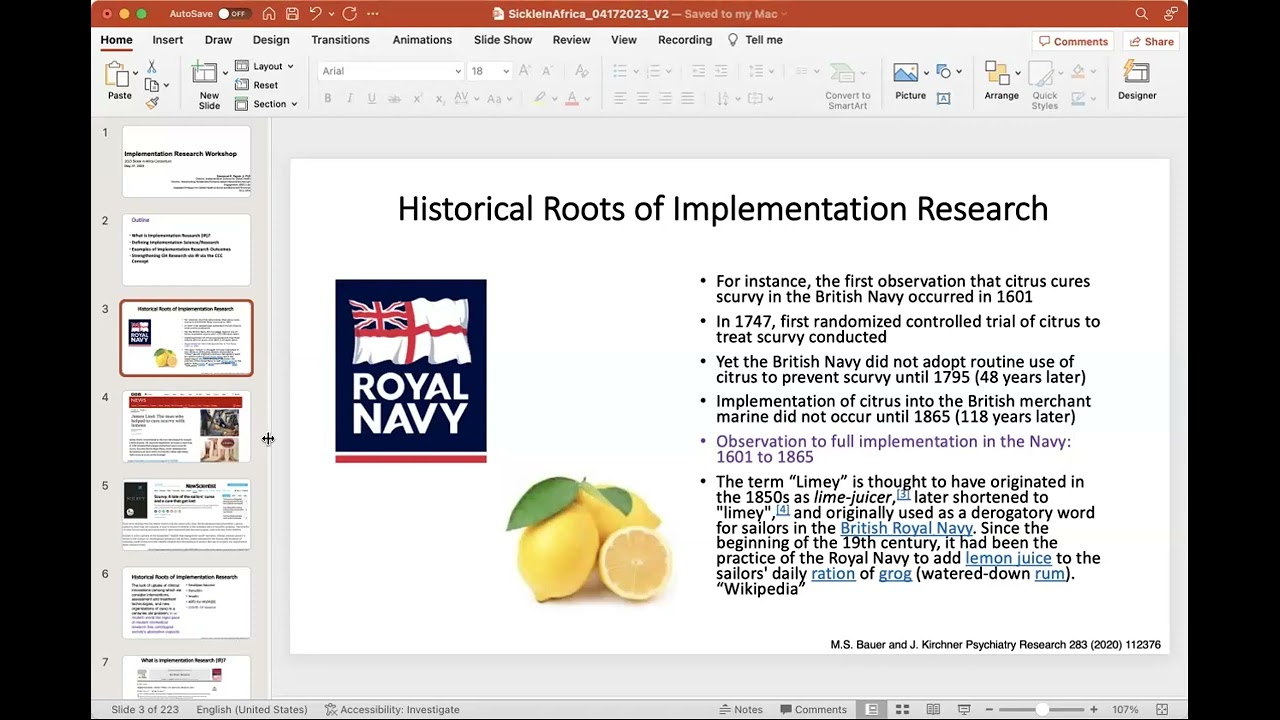Open the Undo history dropdown arrow
This screenshot has height=720, width=1280.
(x=331, y=14)
